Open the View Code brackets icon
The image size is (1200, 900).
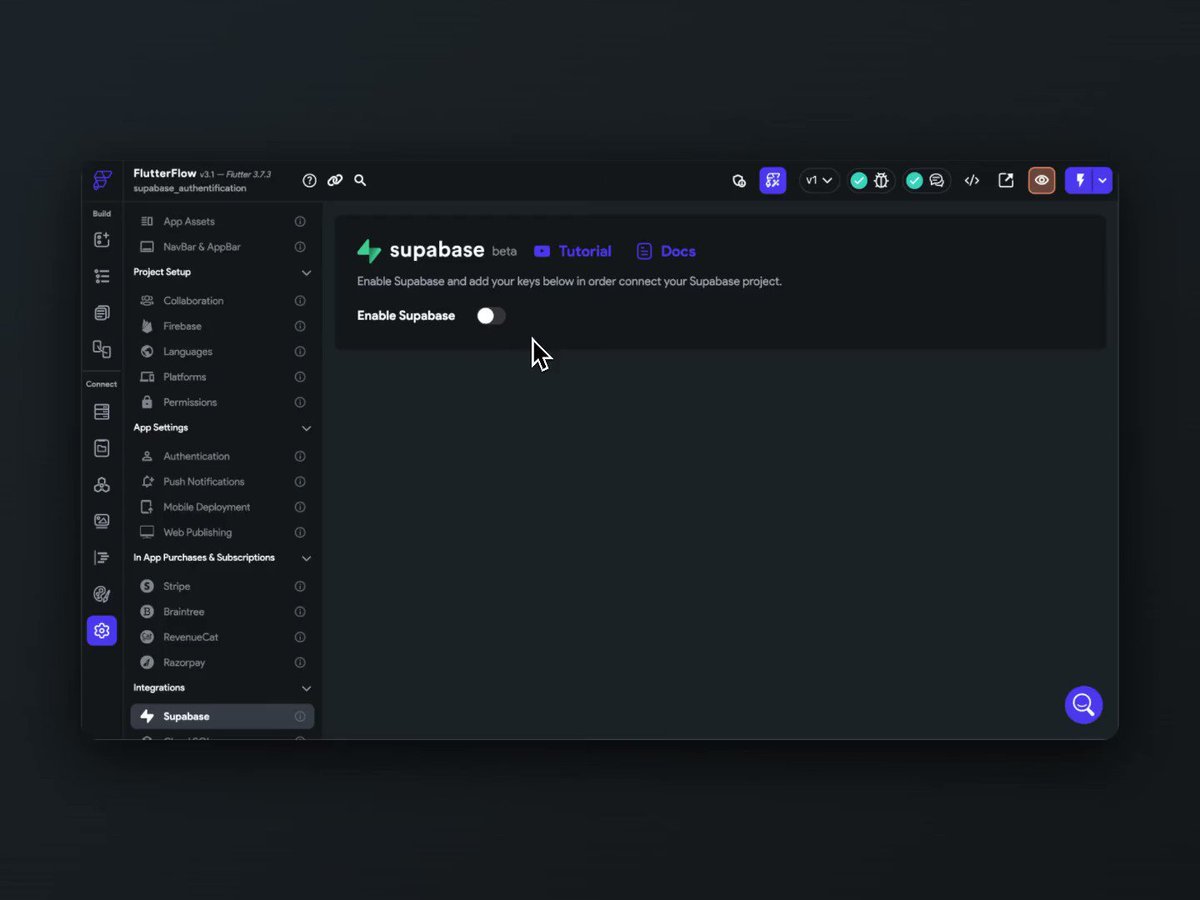click(x=972, y=181)
